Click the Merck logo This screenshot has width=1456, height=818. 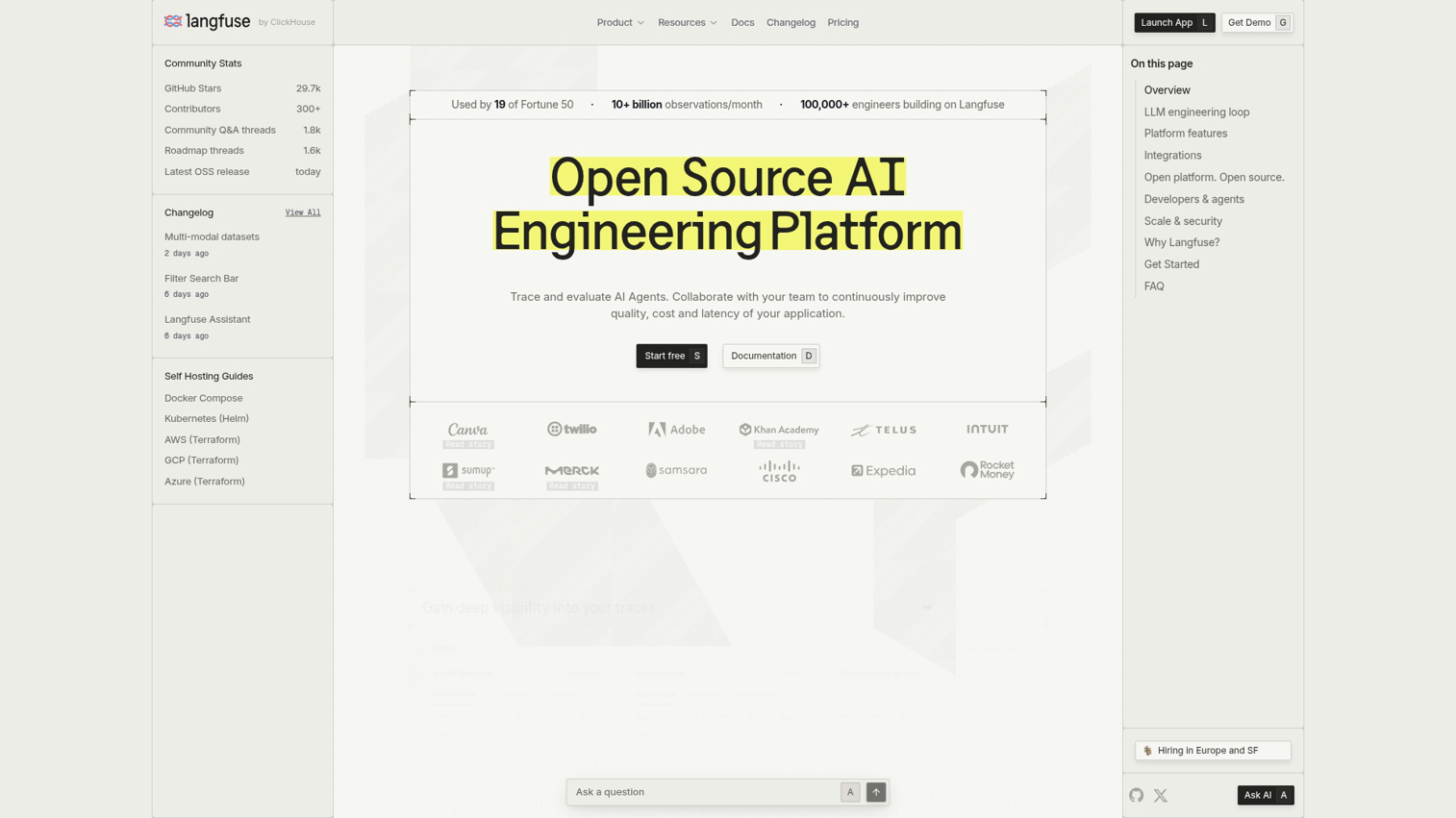tap(572, 476)
